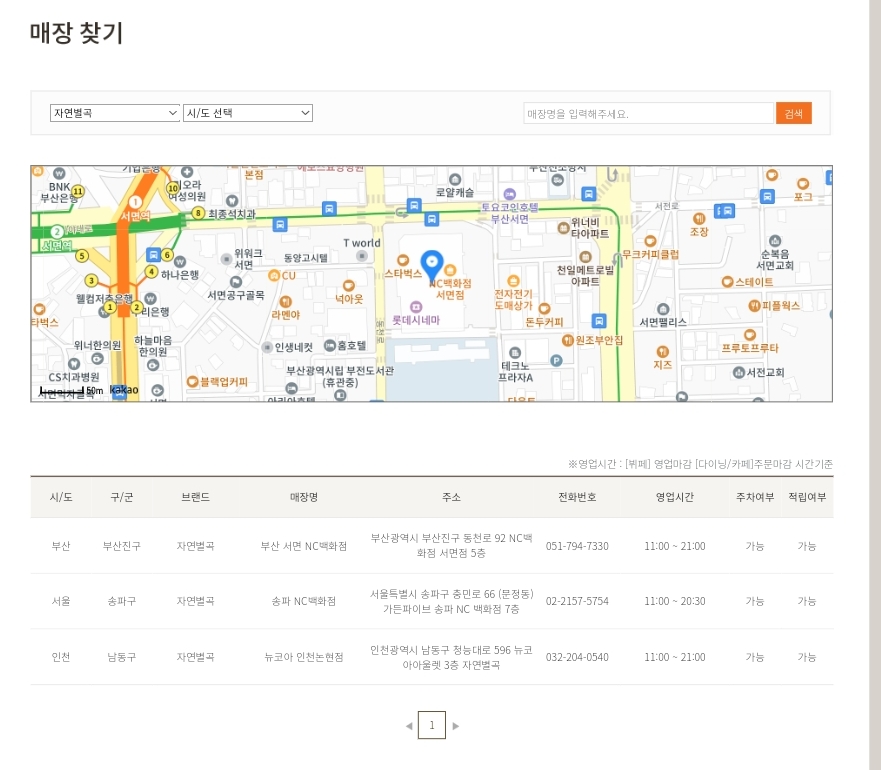The height and width of the screenshot is (770, 881).
Task: Click the blue location pin on the map
Action: [432, 265]
